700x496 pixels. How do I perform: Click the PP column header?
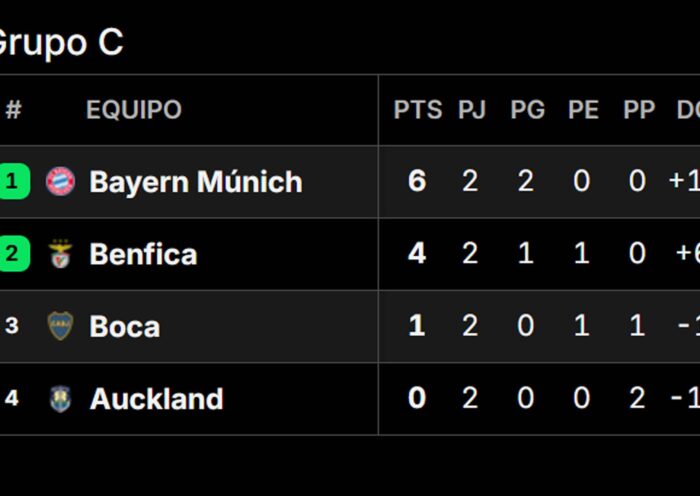(x=639, y=110)
